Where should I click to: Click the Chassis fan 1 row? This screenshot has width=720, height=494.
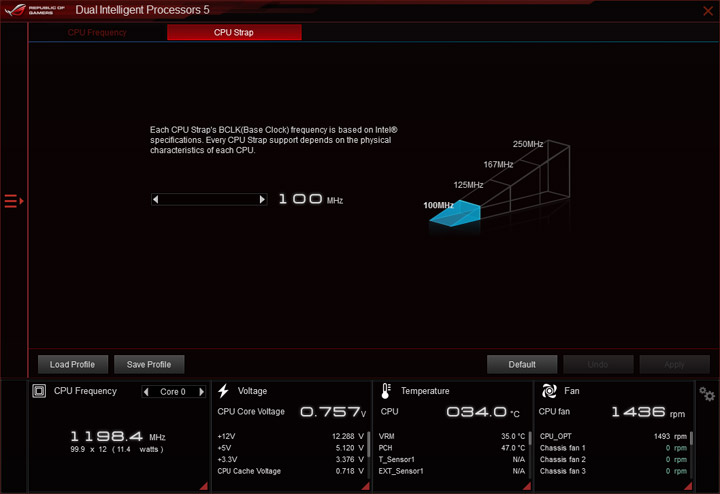coord(613,448)
